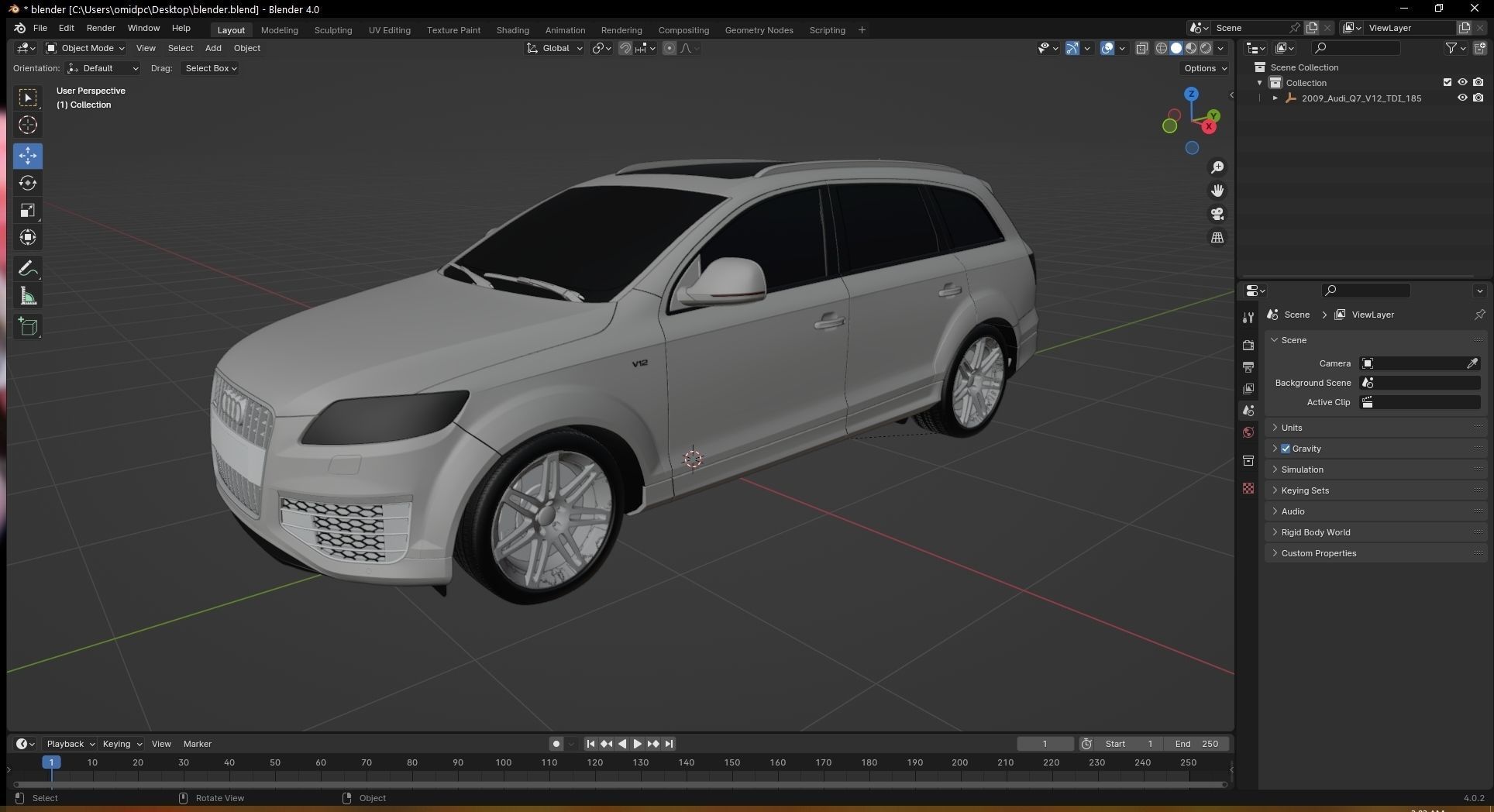Switch to the Shading workspace tab
The height and width of the screenshot is (812, 1494).
coord(512,30)
